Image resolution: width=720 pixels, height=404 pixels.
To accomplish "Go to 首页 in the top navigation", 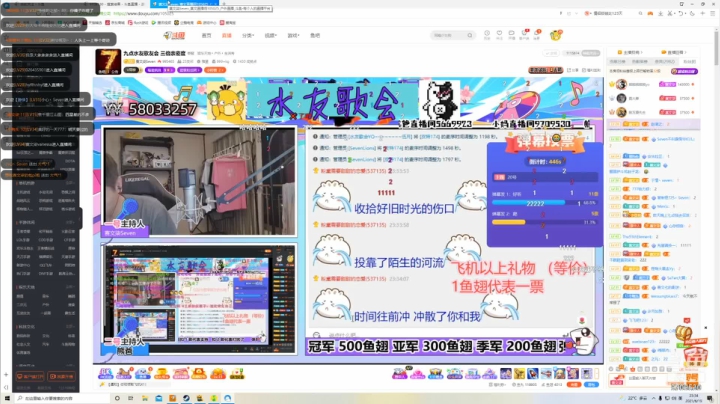I will 206,35.
